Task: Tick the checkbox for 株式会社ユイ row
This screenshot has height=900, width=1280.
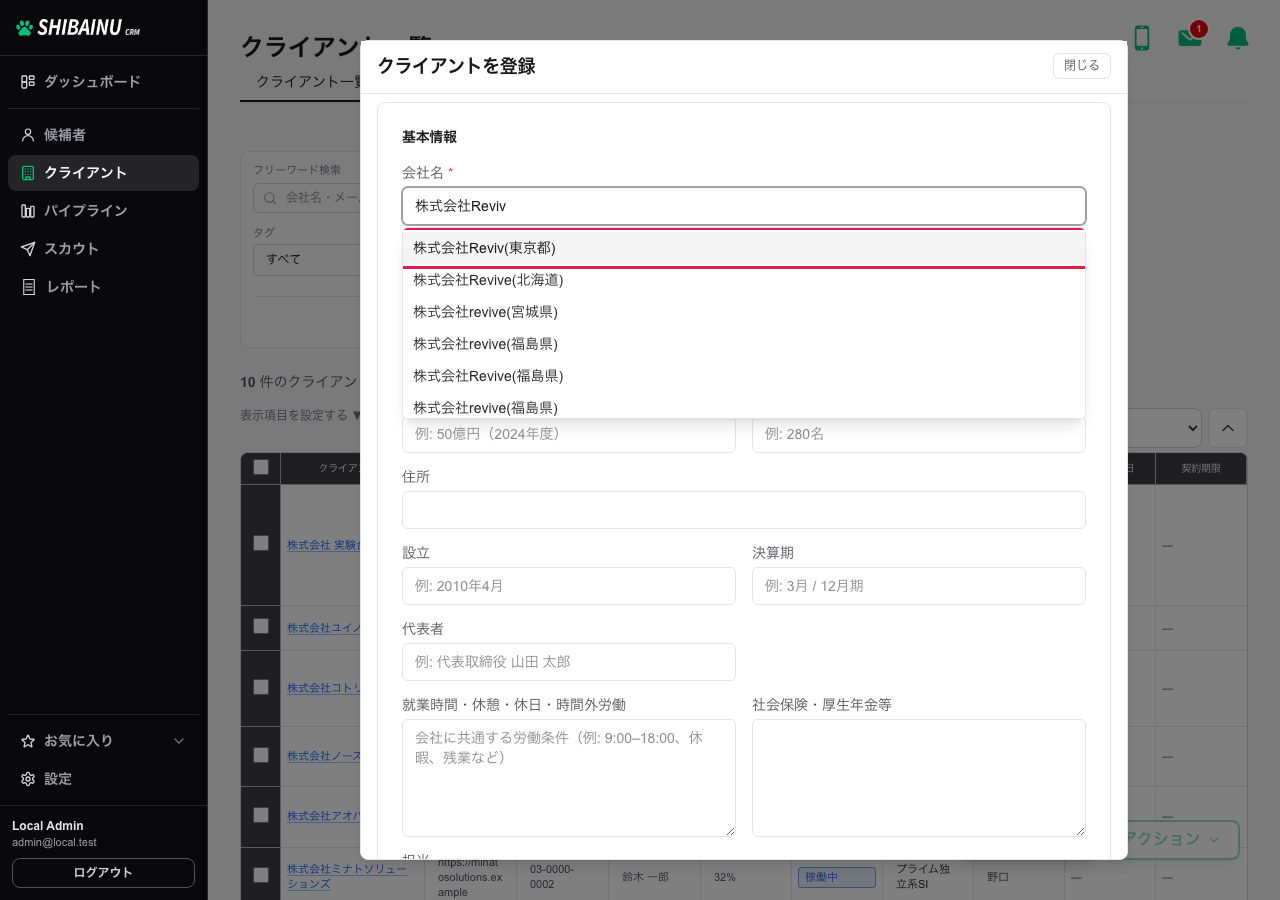Action: click(x=261, y=626)
